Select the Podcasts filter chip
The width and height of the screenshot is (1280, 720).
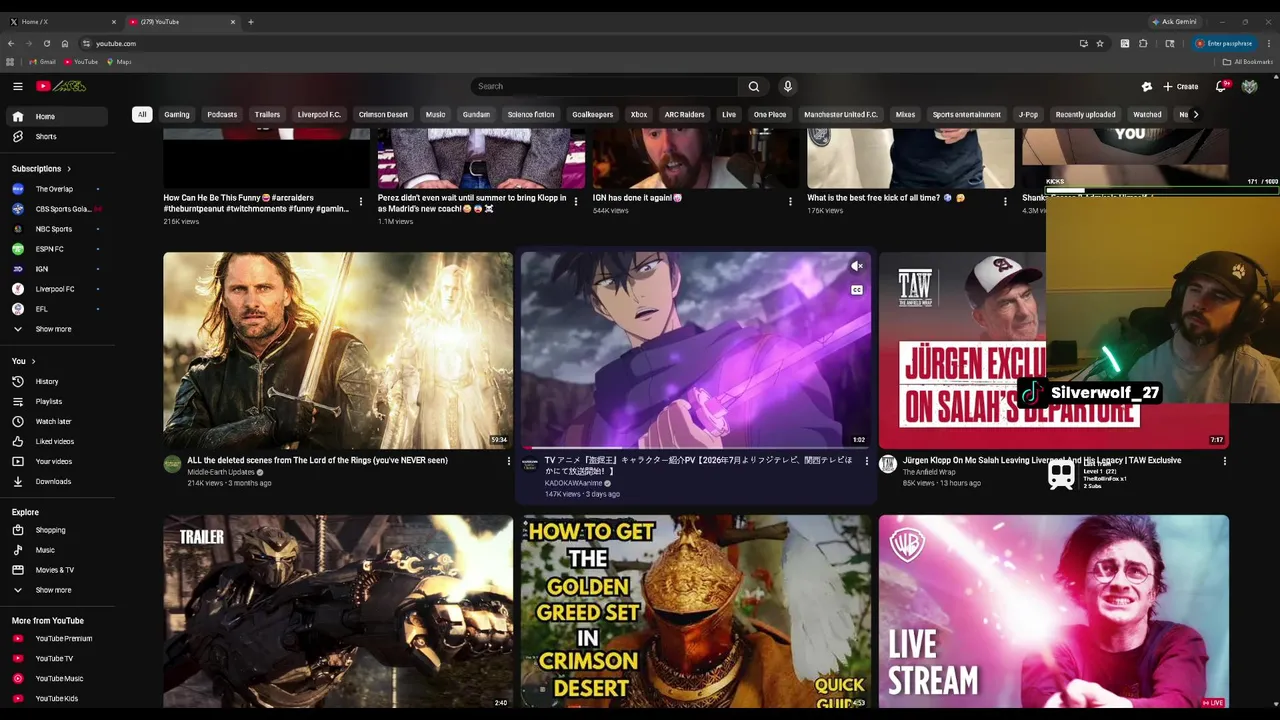[x=222, y=114]
